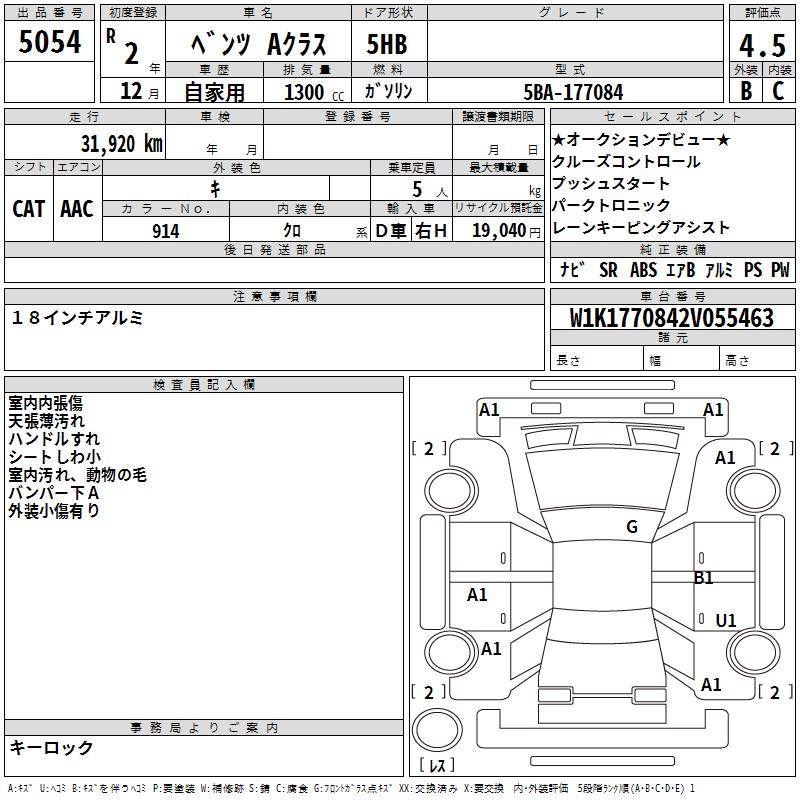This screenshot has height=800, width=800.
Task: Click the G windshield damage mark
Action: [632, 526]
